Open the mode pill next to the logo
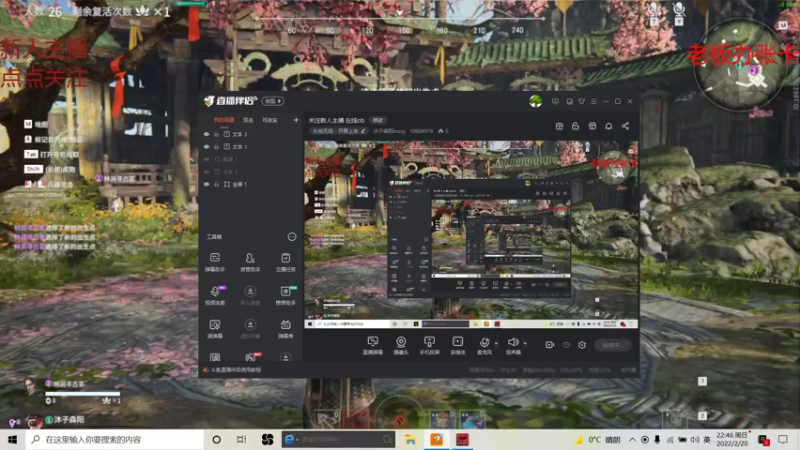 tap(273, 101)
